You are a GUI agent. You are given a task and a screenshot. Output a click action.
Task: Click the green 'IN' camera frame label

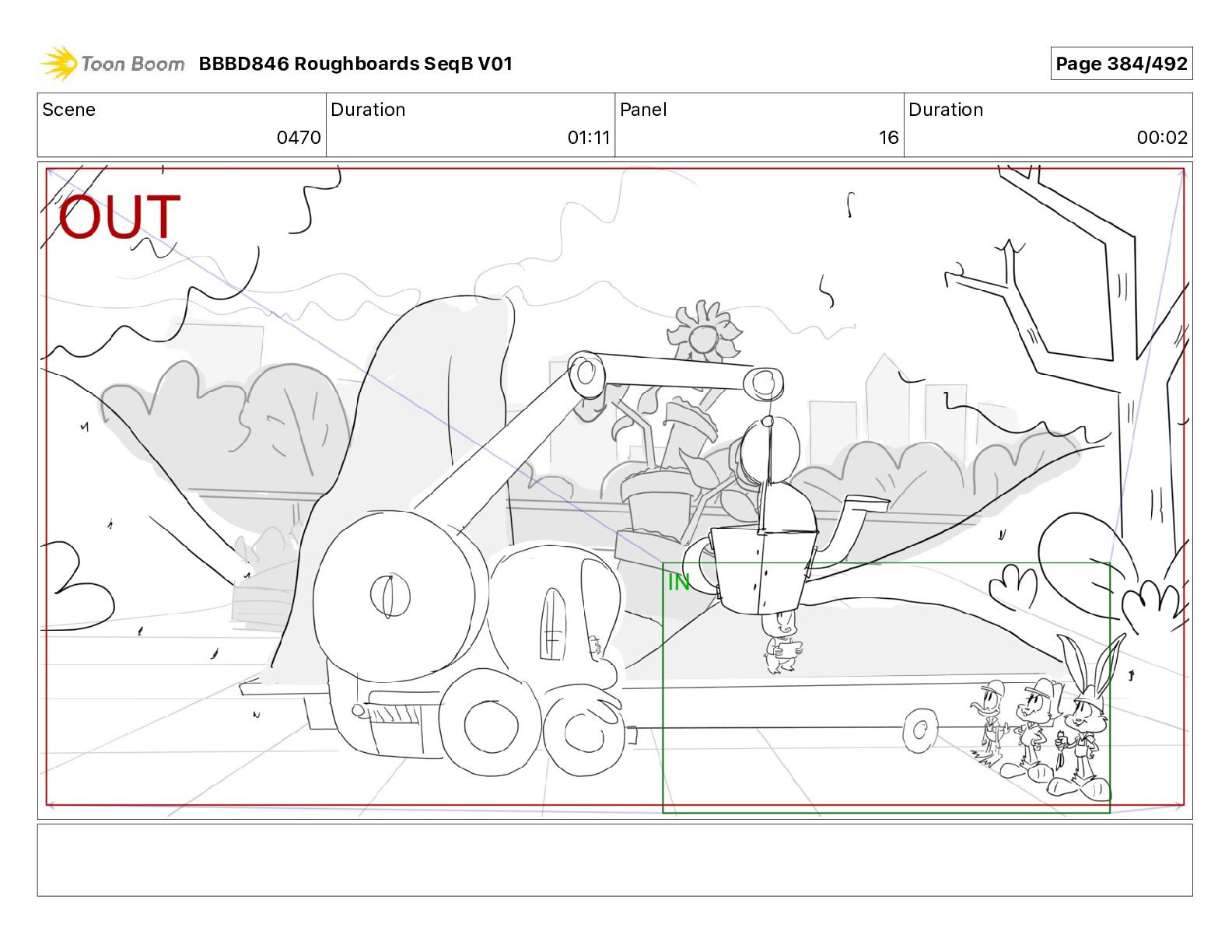click(x=679, y=582)
